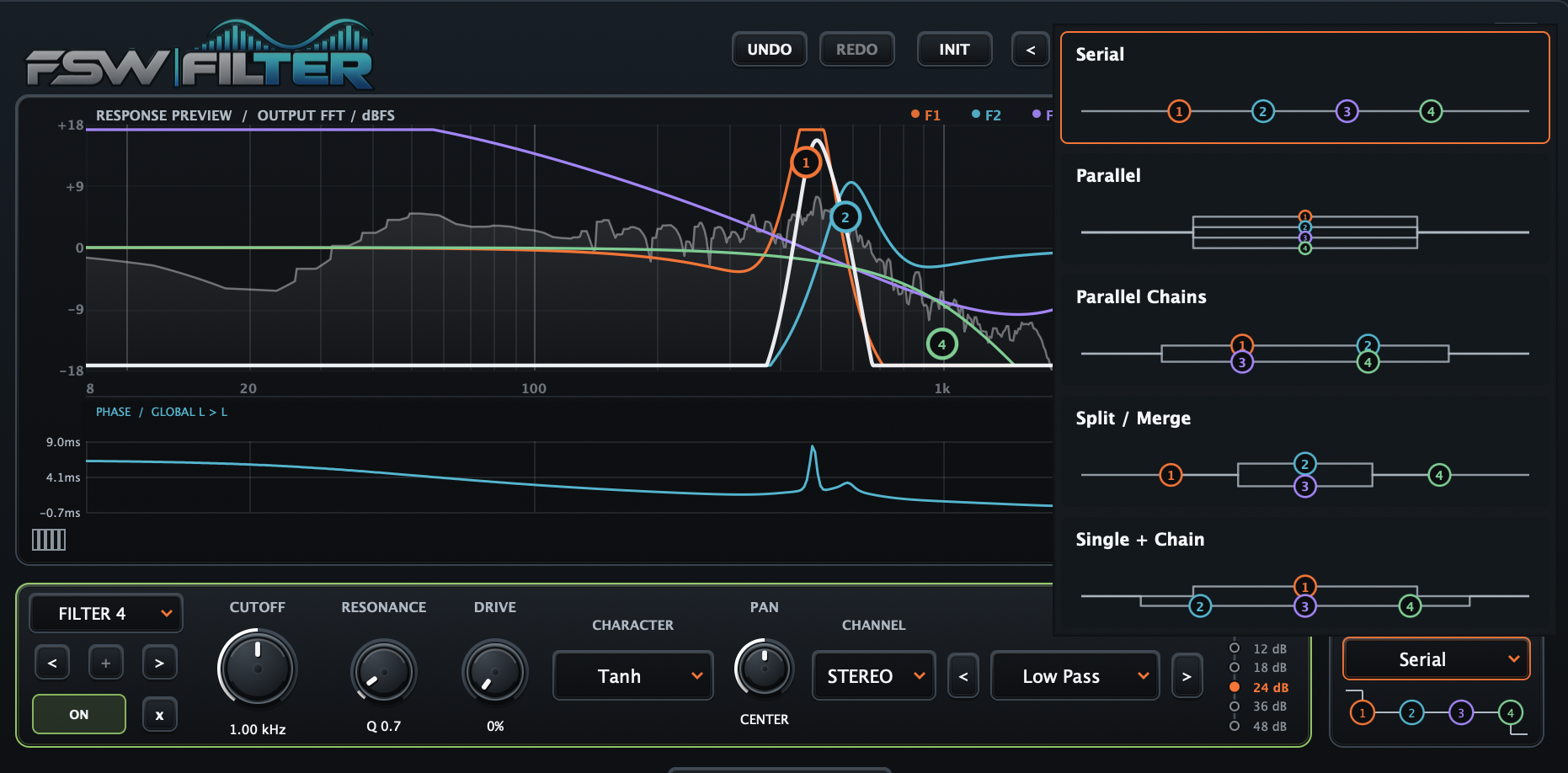
Task: Go to next filter with right arrow
Action: pos(159,663)
